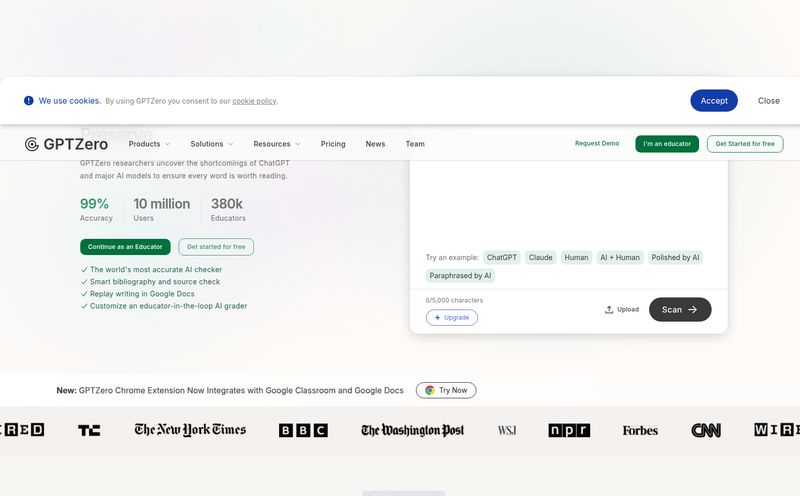The height and width of the screenshot is (496, 800).
Task: Click the Forbes logo
Action: point(640,430)
